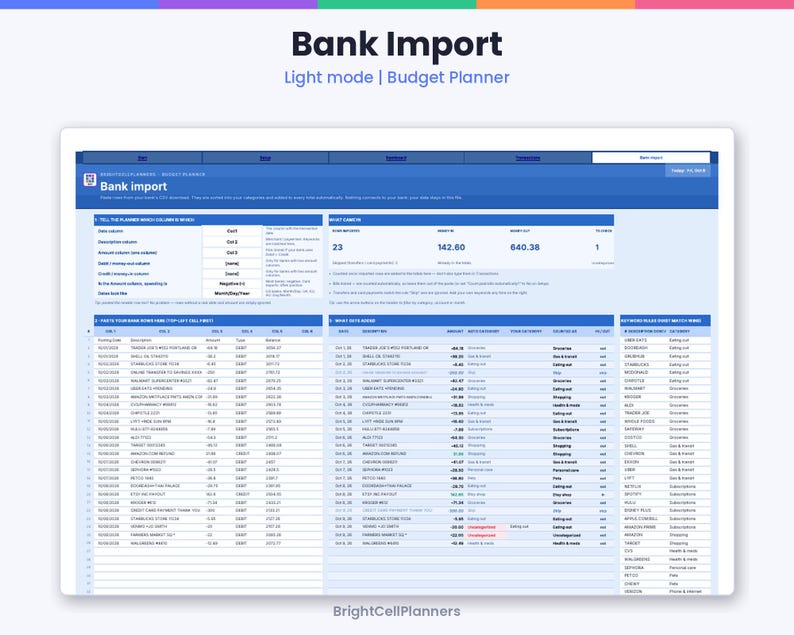Click the first empty paste row
Image resolution: width=794 pixels, height=635 pixels.
[x=208, y=551]
